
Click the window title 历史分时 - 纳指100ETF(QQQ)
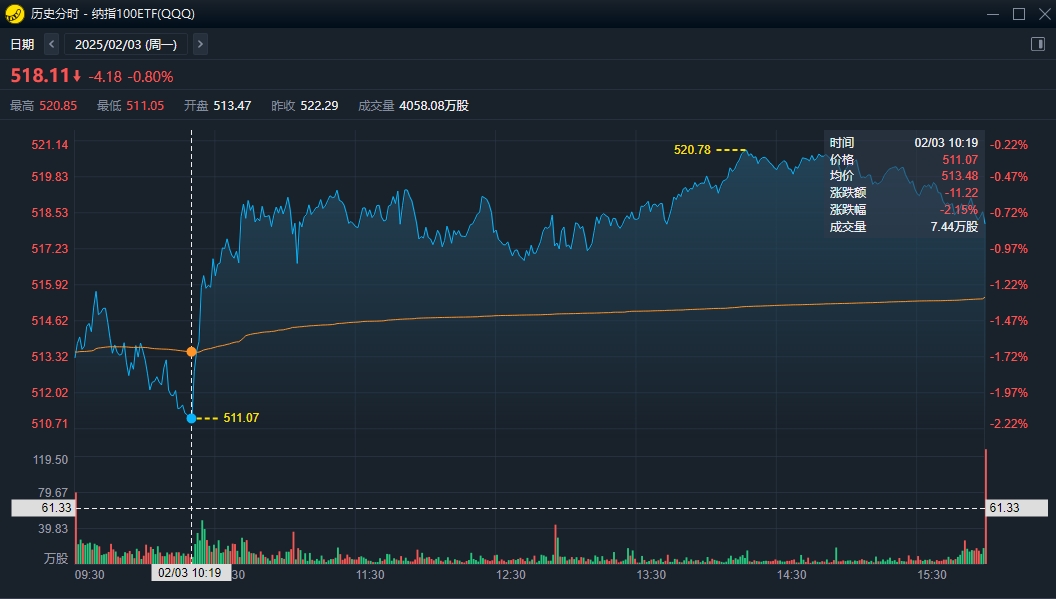112,14
